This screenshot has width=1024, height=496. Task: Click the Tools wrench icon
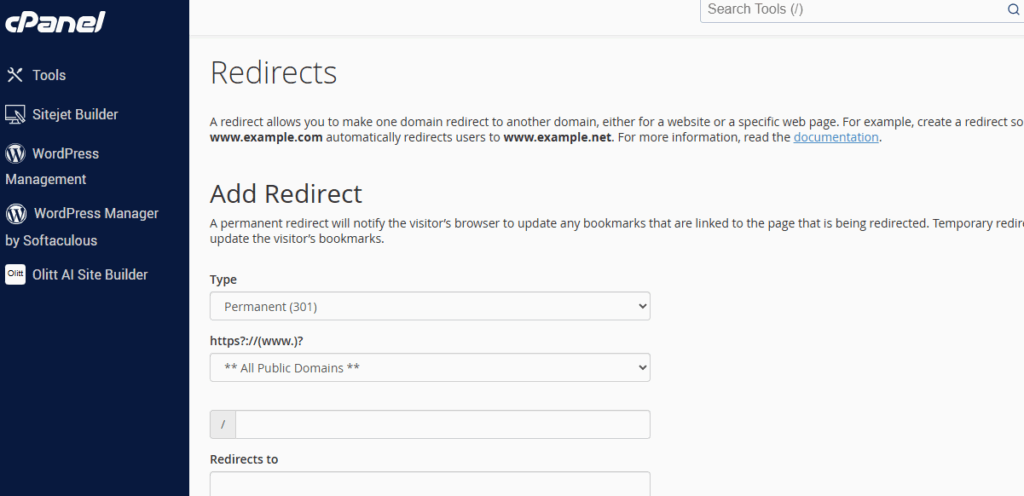click(x=14, y=75)
